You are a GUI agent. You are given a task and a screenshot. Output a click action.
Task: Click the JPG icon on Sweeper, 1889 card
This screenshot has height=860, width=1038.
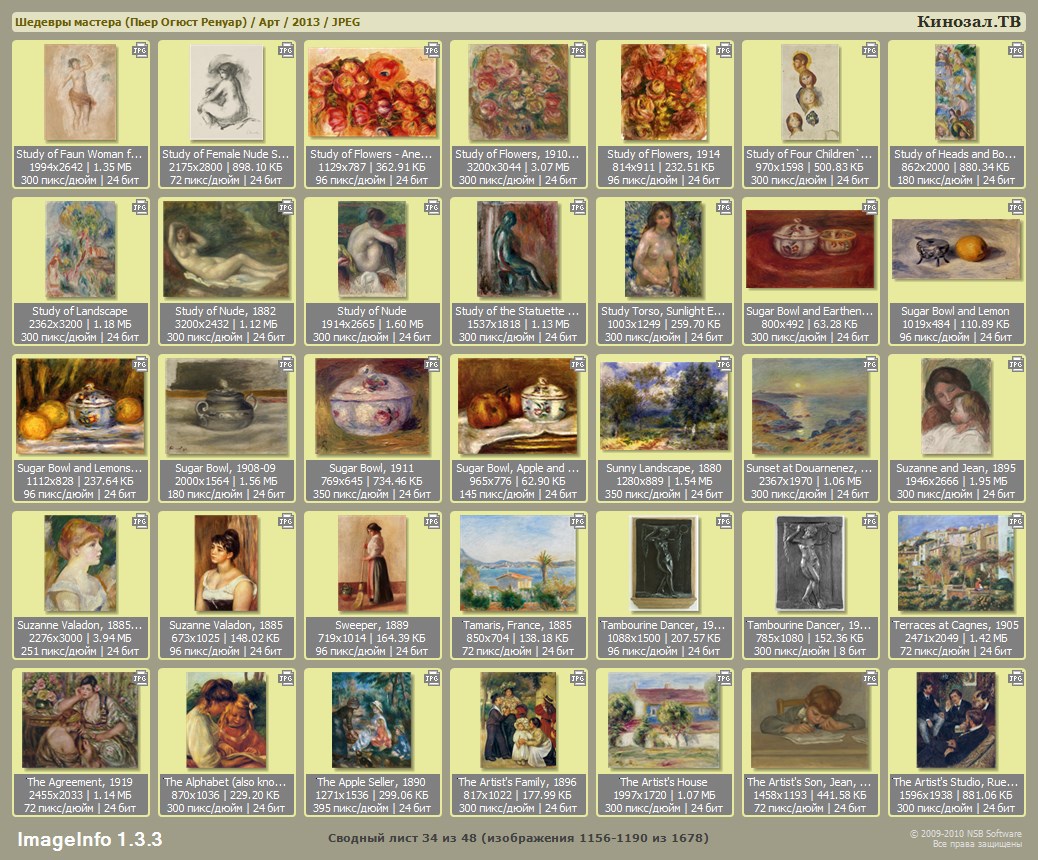(432, 522)
